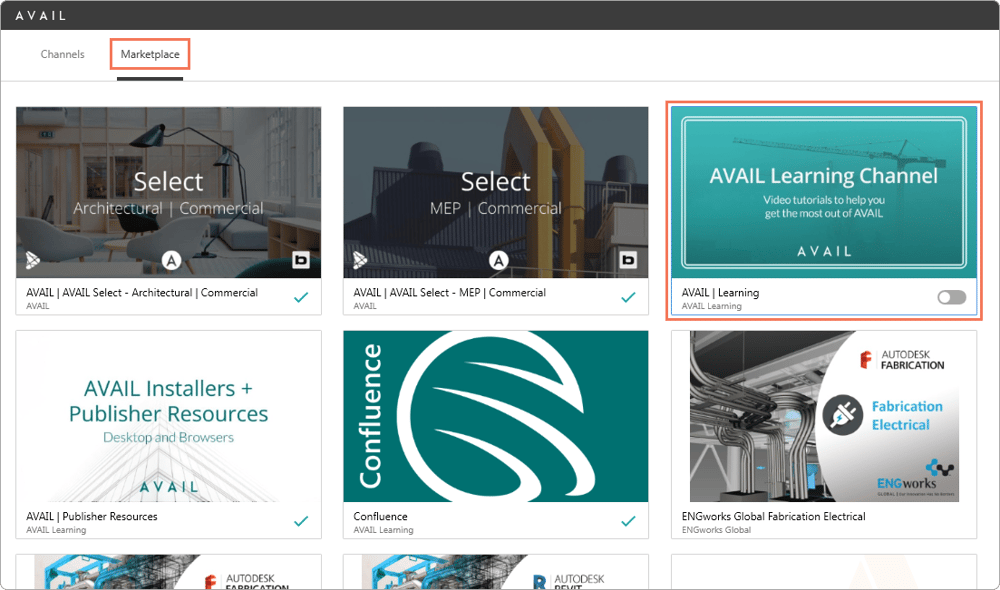Select the Marketplace tab

click(150, 54)
